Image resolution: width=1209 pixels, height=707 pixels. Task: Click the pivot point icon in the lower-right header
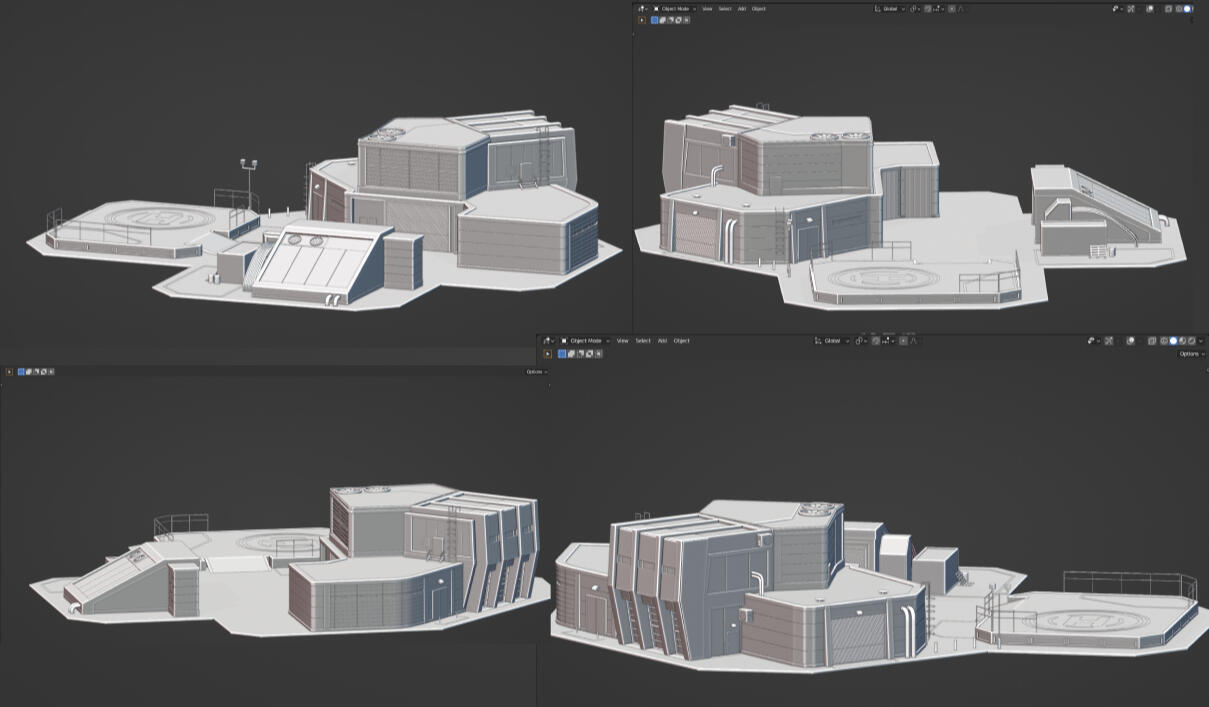coord(860,341)
